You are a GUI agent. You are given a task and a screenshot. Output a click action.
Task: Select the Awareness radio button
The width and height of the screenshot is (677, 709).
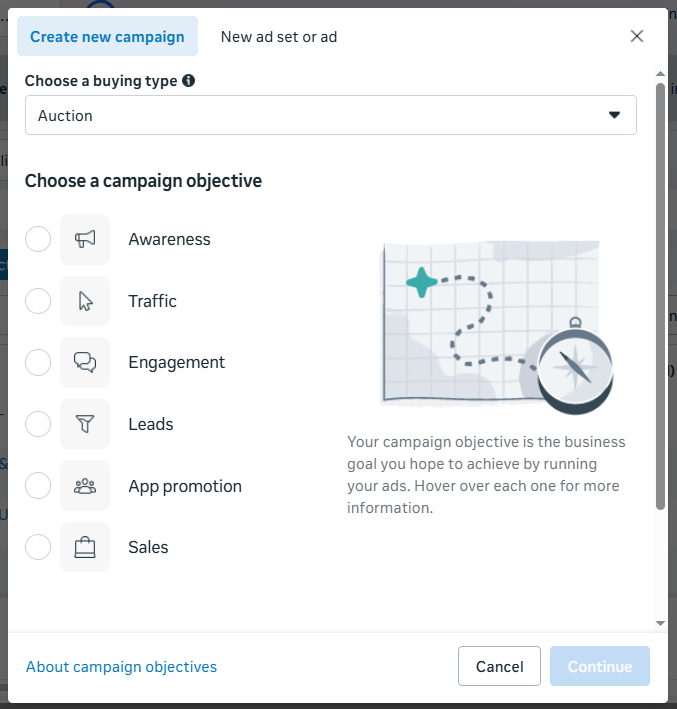(38, 240)
